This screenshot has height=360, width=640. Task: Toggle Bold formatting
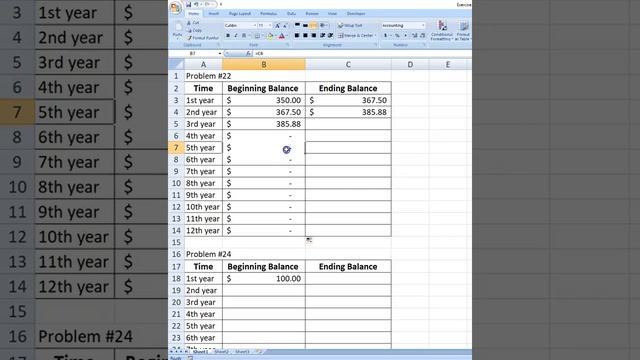pos(228,36)
